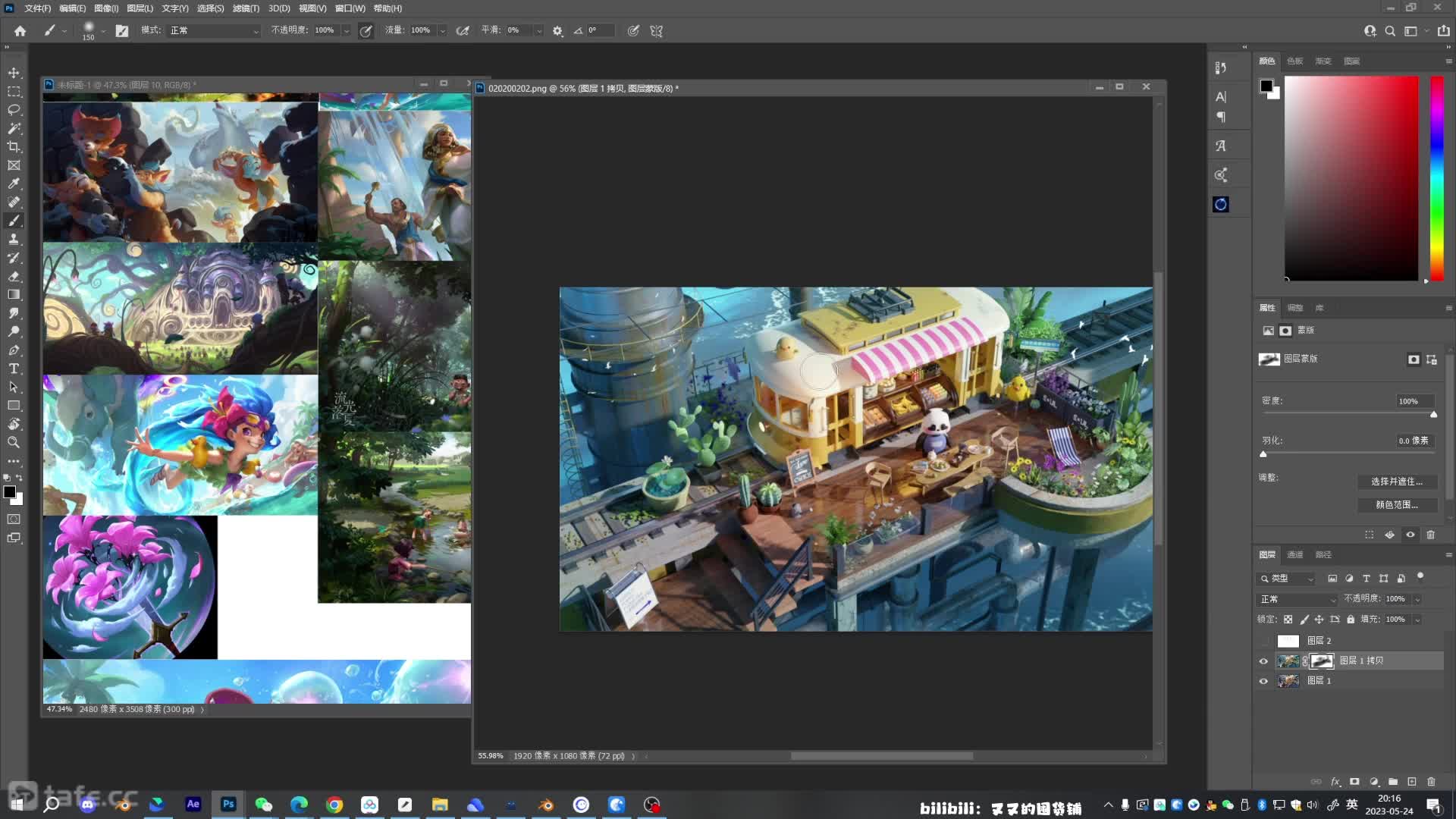Switch to the 路径 paths tab
The height and width of the screenshot is (819, 1456).
pyautogui.click(x=1323, y=554)
